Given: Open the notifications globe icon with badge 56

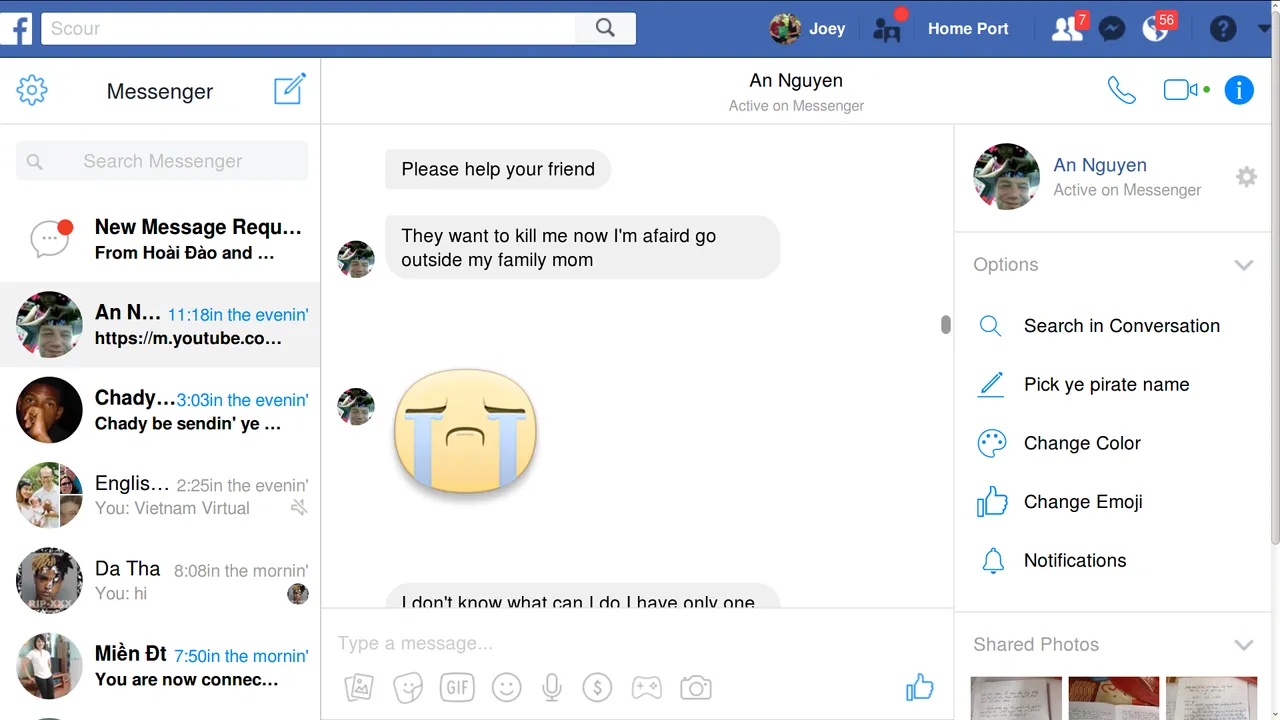Looking at the screenshot, I should point(1155,29).
